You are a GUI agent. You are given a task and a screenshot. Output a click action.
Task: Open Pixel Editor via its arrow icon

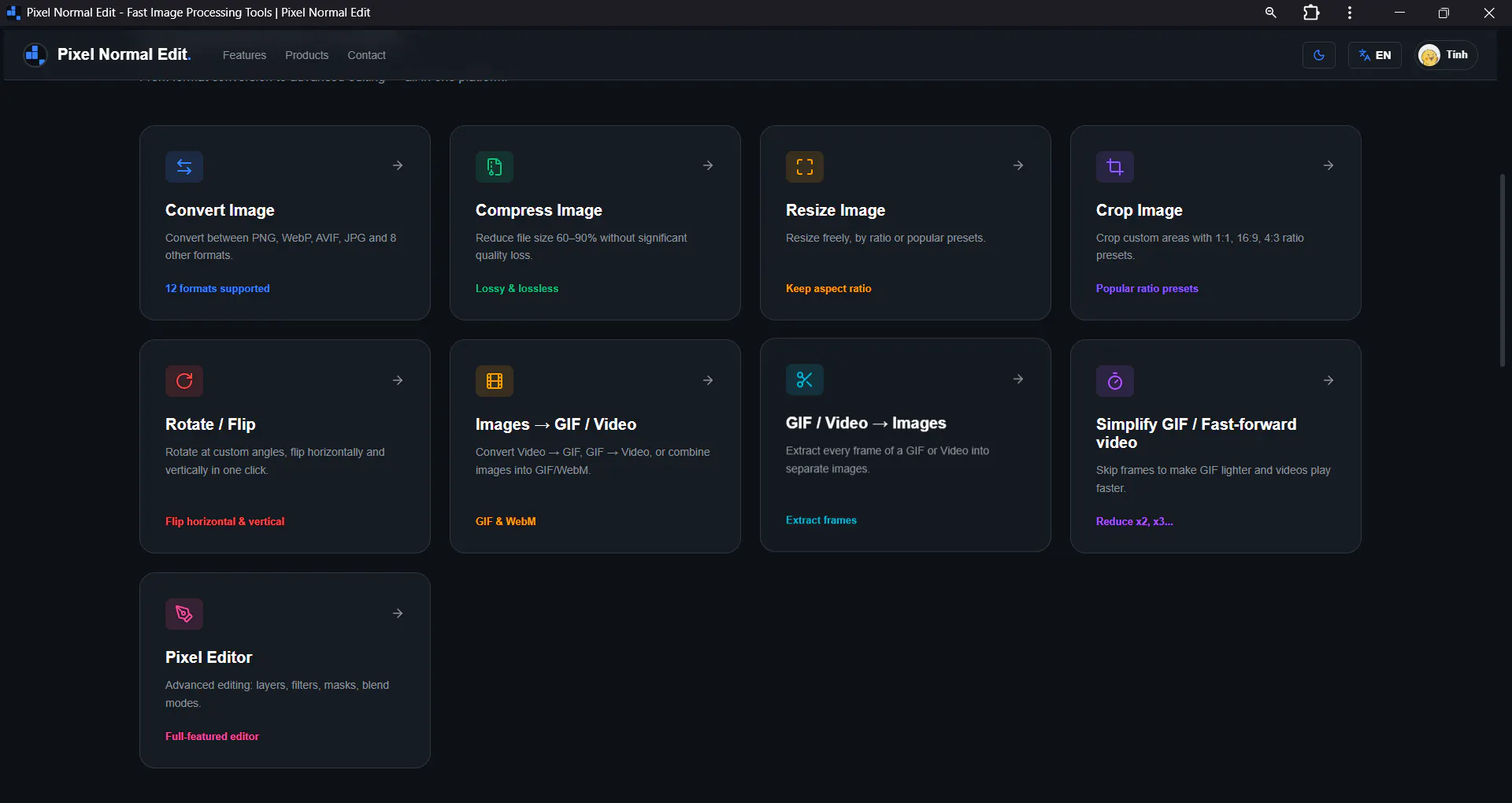[x=398, y=613]
